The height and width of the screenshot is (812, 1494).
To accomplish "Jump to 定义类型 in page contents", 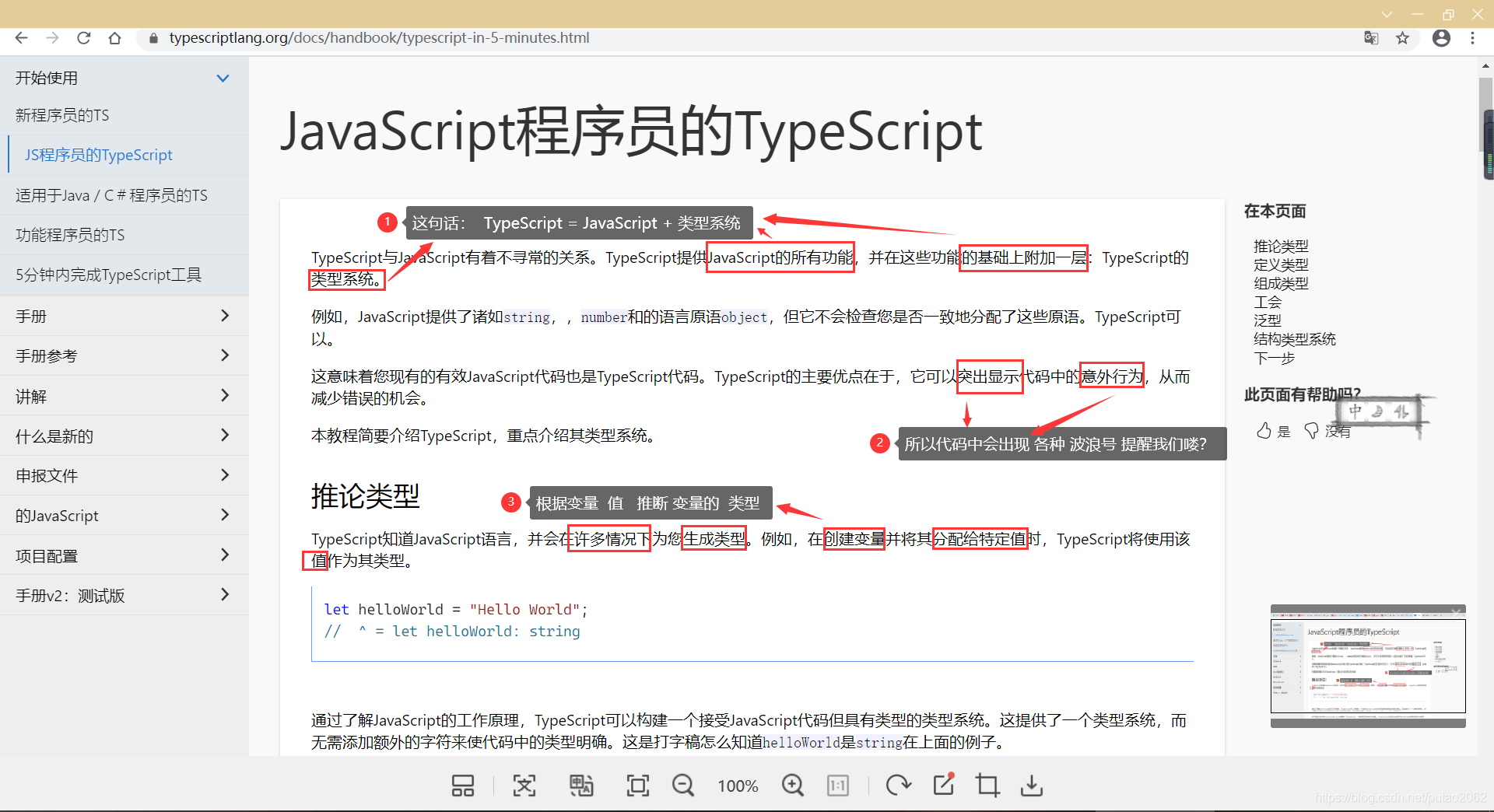I will tap(1281, 264).
